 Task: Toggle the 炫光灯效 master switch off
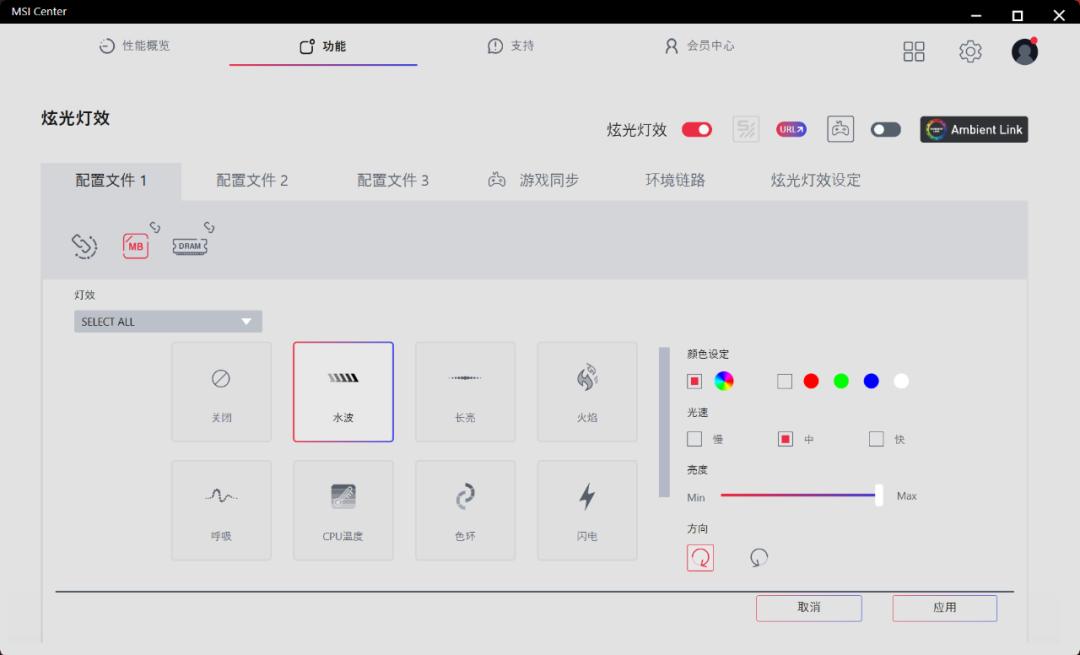(x=697, y=129)
